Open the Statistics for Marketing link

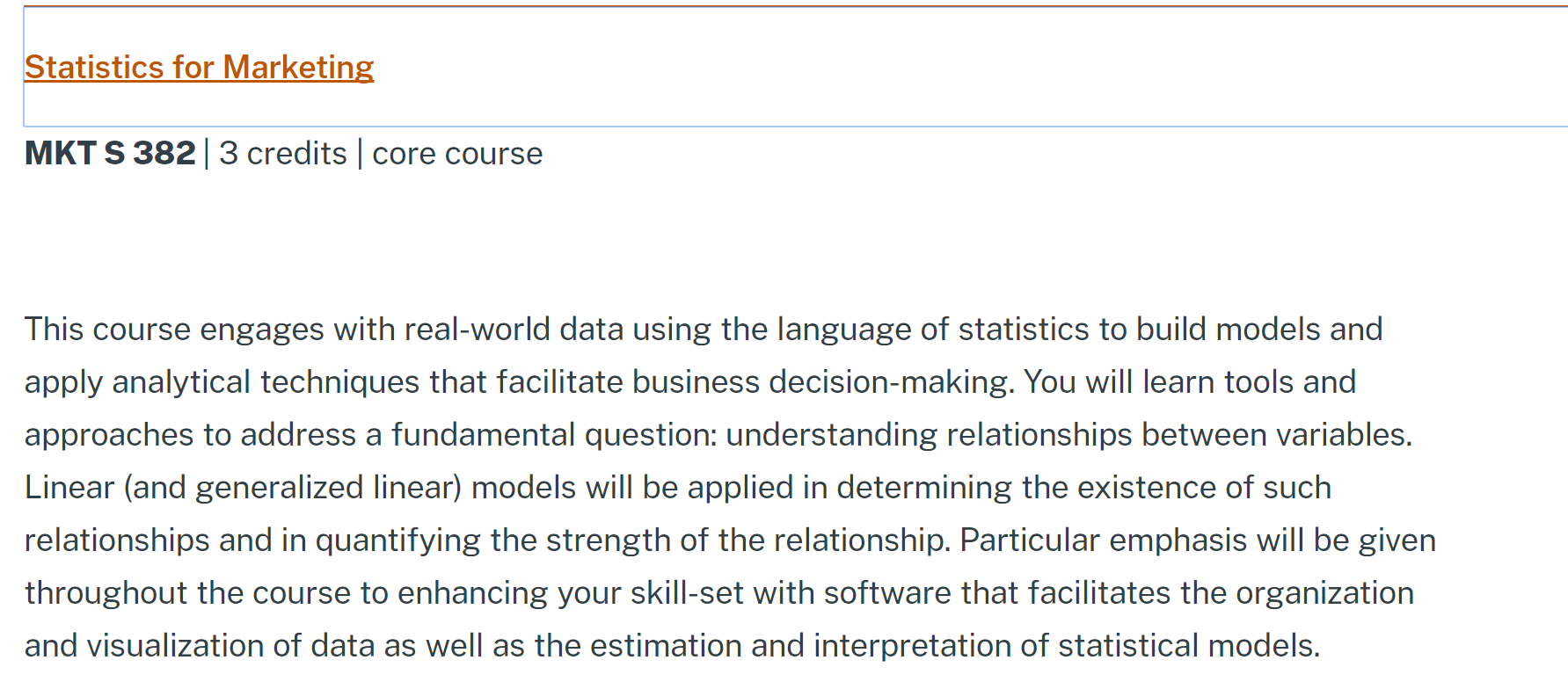199,68
